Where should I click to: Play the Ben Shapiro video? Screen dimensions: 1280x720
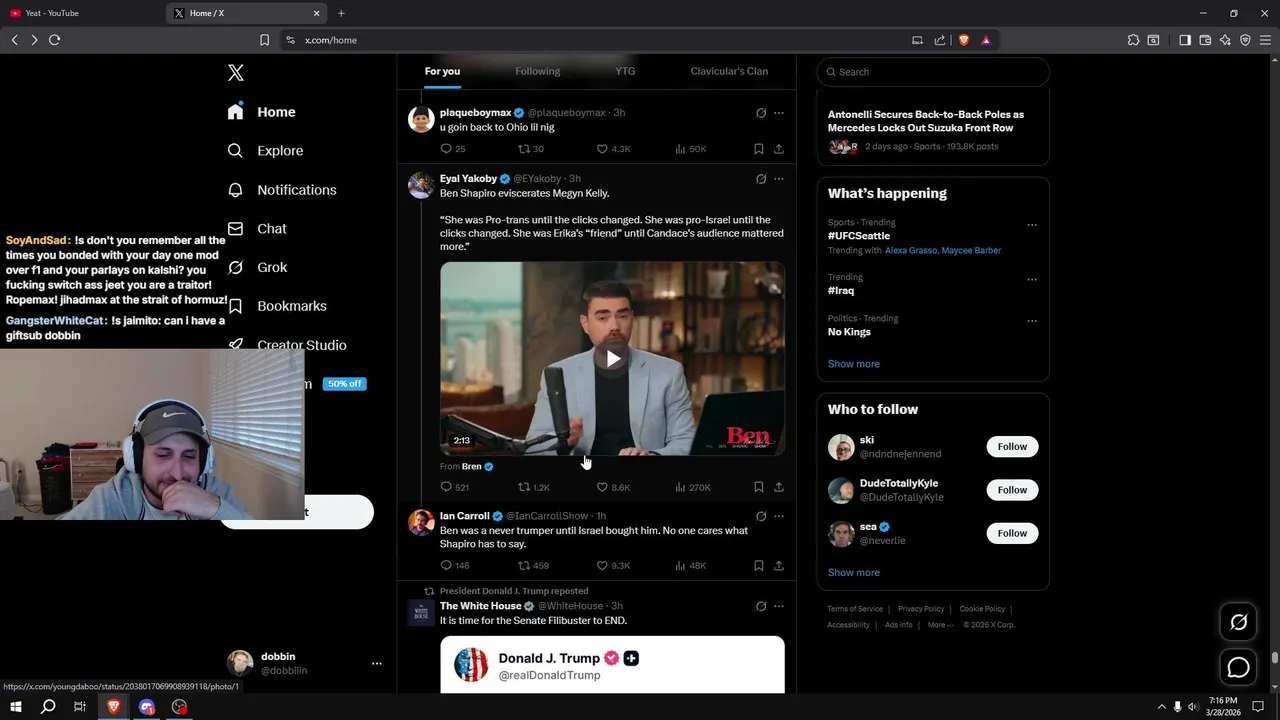click(x=613, y=359)
